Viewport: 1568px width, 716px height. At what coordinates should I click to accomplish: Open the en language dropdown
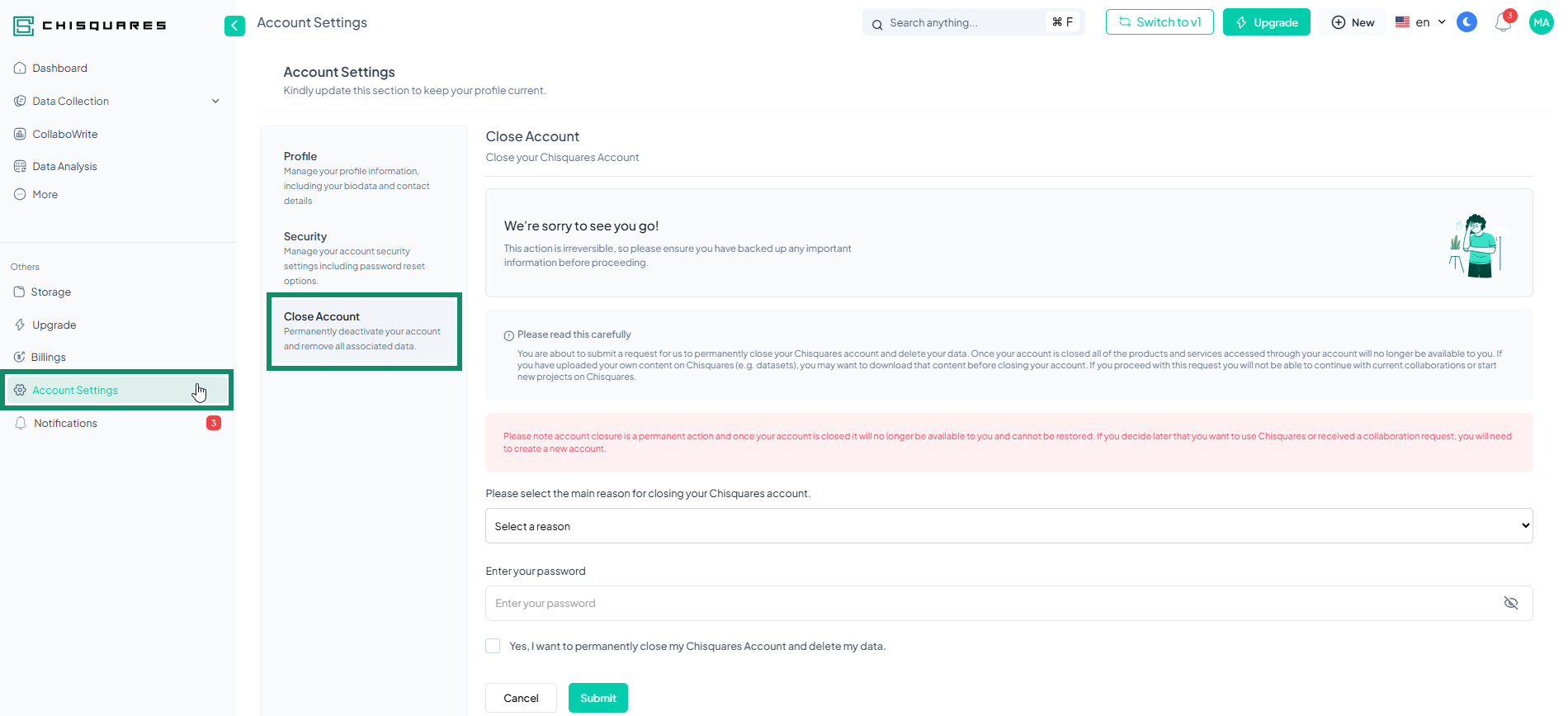(x=1420, y=22)
